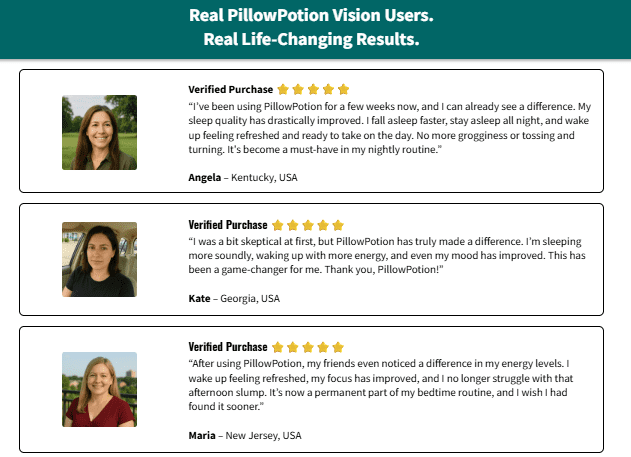Click first star in Angela's review rating
Image resolution: width=631 pixels, height=457 pixels.
(283, 89)
